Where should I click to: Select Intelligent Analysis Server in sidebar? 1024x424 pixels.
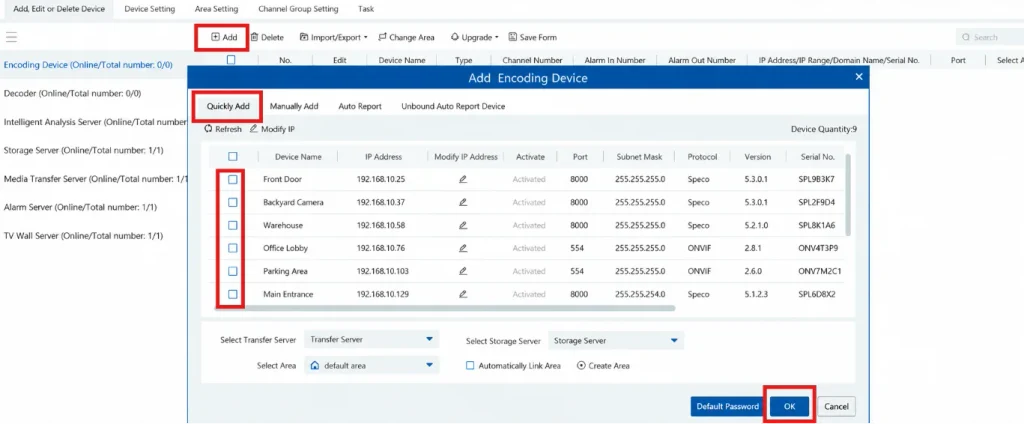(x=95, y=122)
